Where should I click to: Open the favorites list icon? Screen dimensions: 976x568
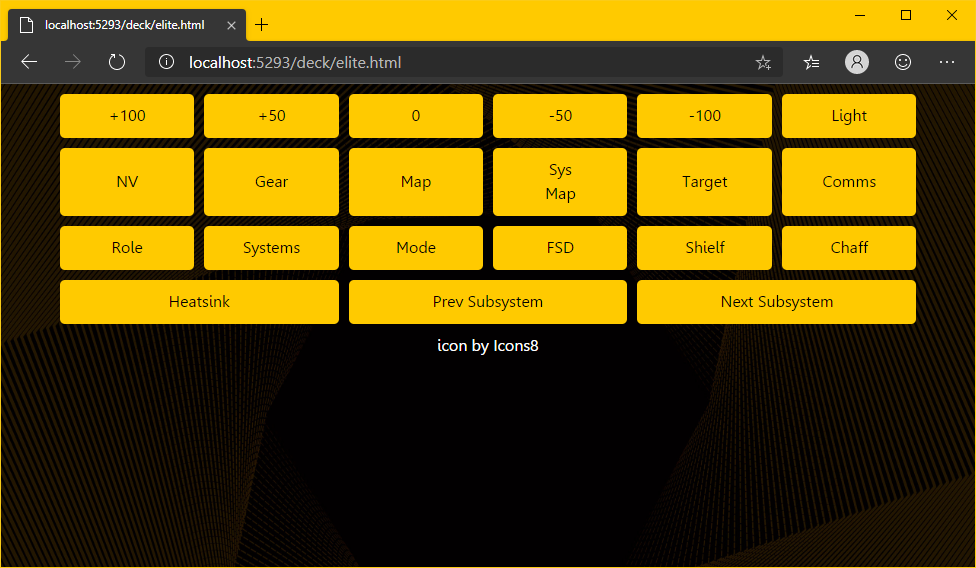(x=812, y=62)
